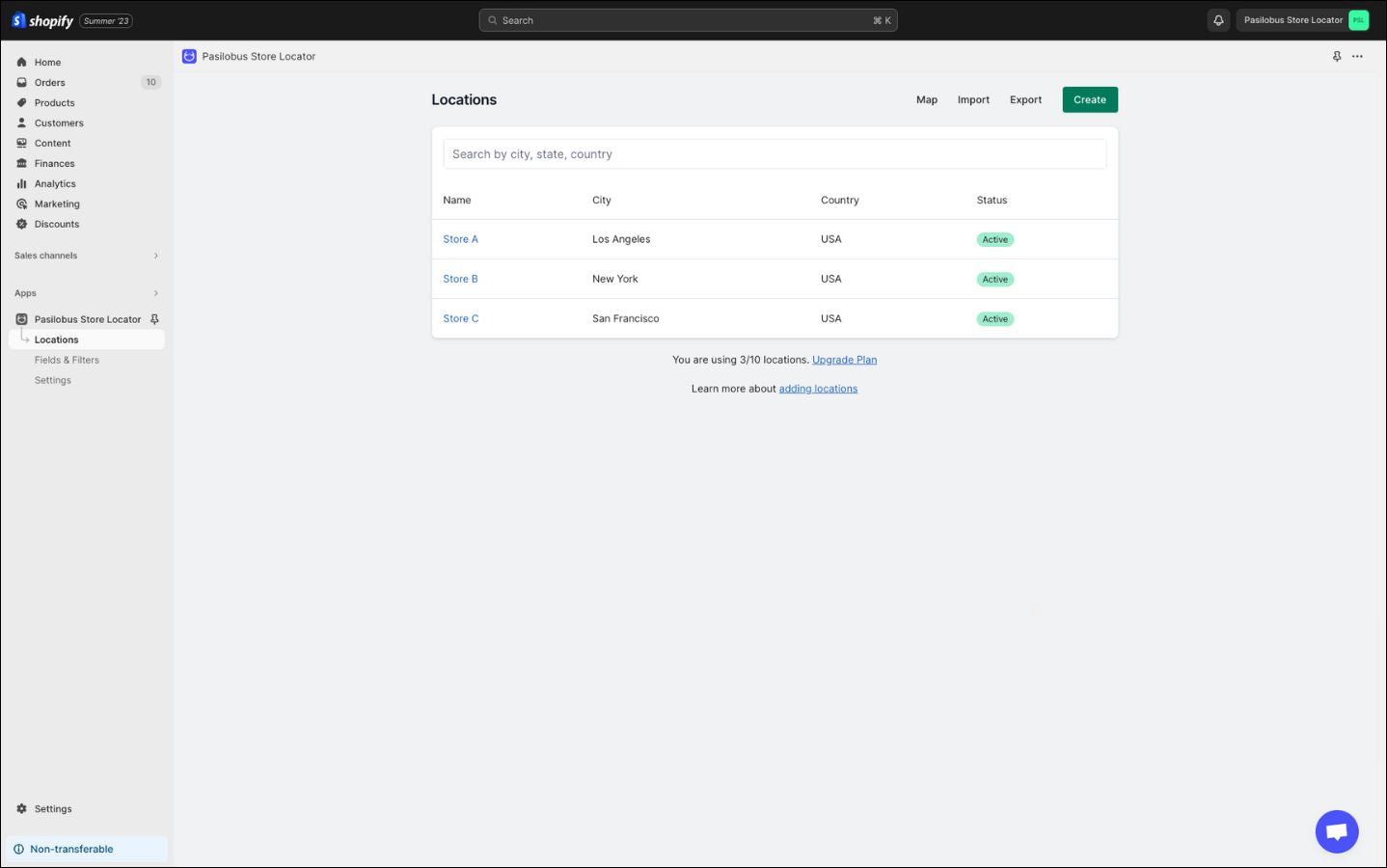
Task: Open the Map view
Action: (x=926, y=100)
